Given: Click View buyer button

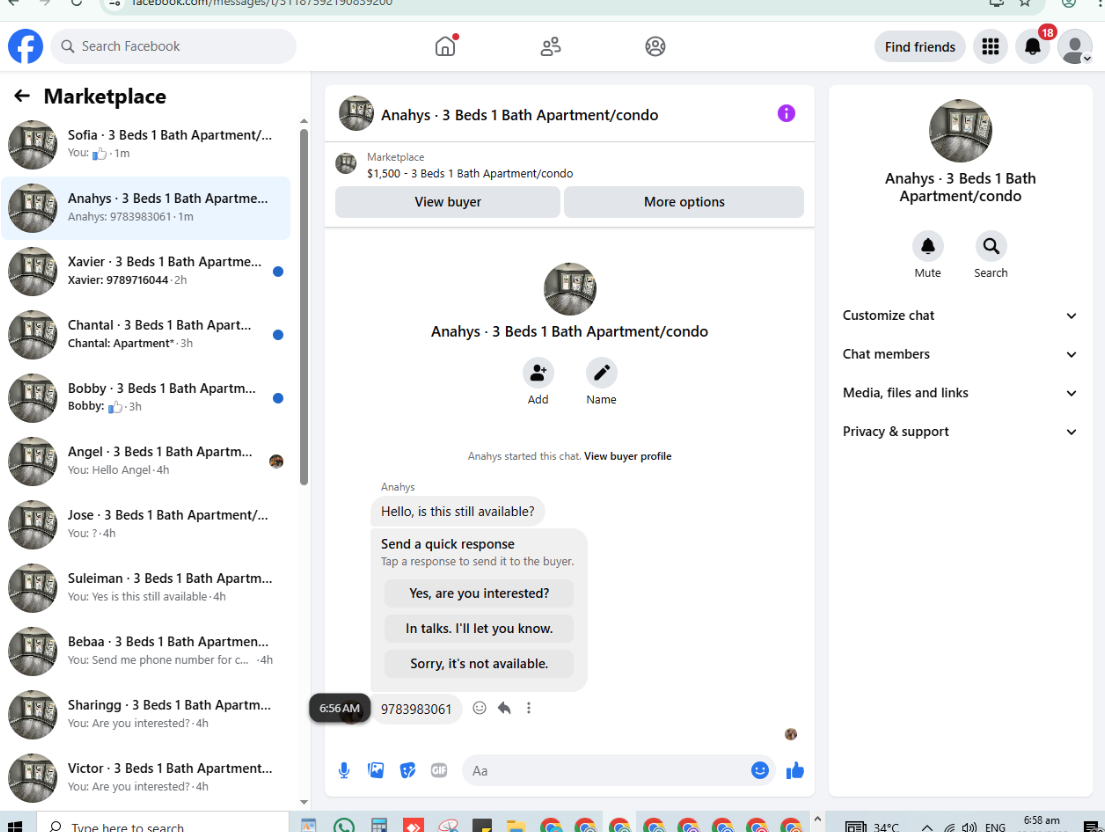Looking at the screenshot, I should [x=447, y=202].
